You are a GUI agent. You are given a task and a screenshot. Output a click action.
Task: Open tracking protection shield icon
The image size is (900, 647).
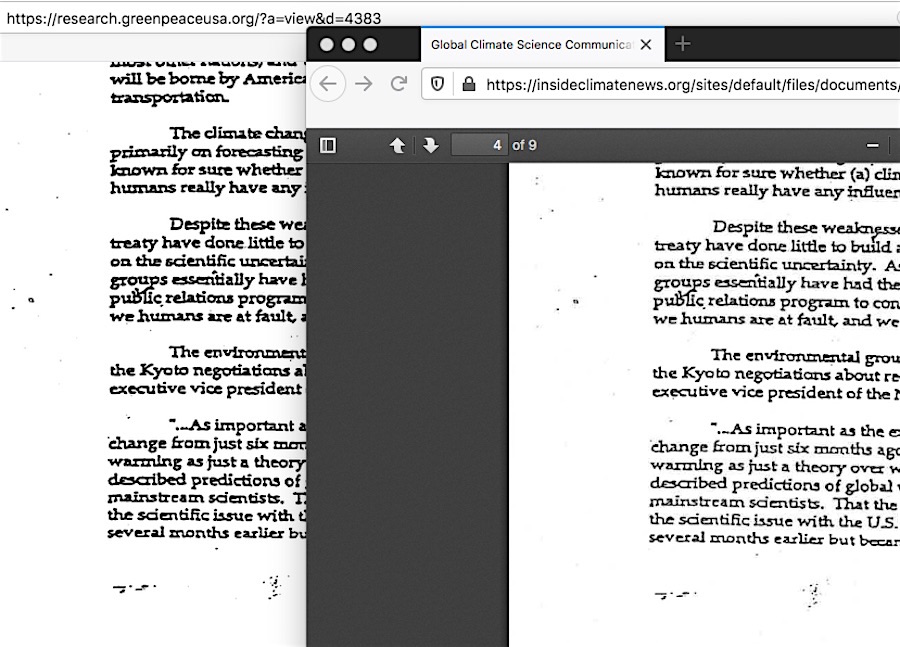coord(437,84)
